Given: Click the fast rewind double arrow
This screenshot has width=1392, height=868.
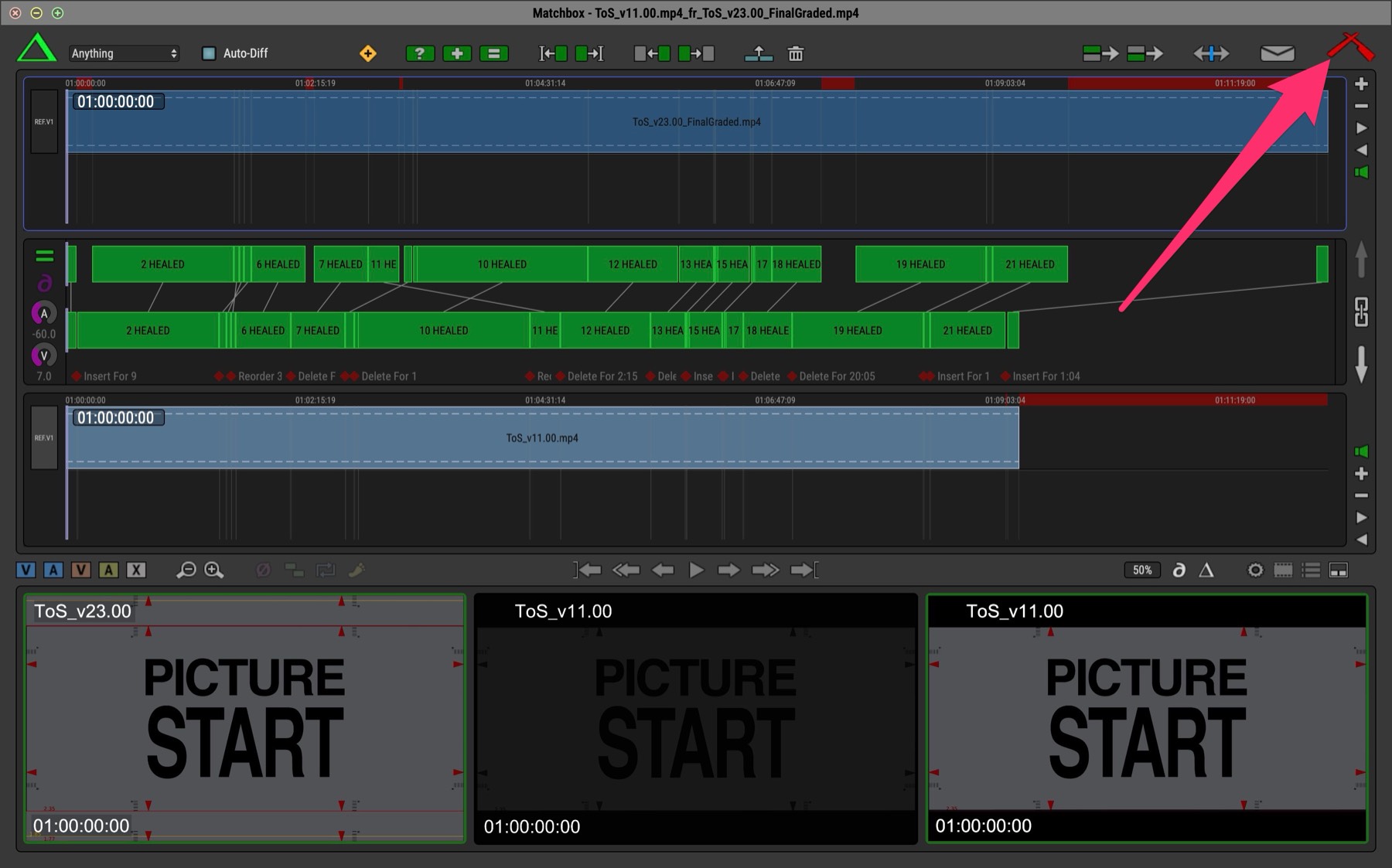Looking at the screenshot, I should pos(626,570).
